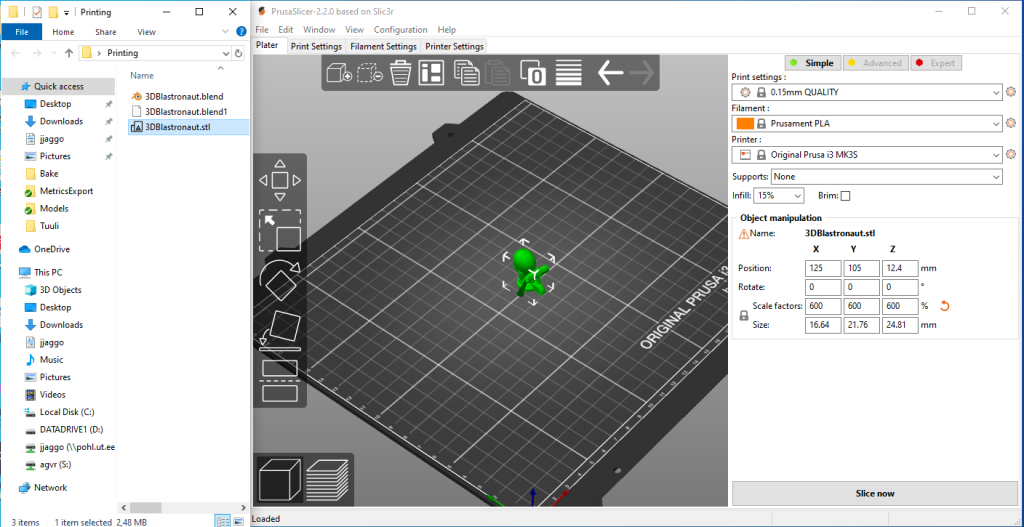Switch to the sliced layers preview
Image resolution: width=1024 pixels, height=527 pixels.
tap(328, 482)
